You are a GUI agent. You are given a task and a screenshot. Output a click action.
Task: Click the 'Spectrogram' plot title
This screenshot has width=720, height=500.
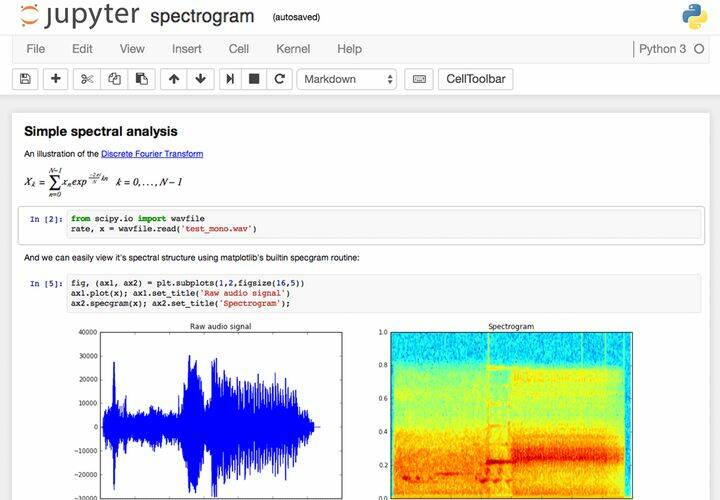coord(511,326)
